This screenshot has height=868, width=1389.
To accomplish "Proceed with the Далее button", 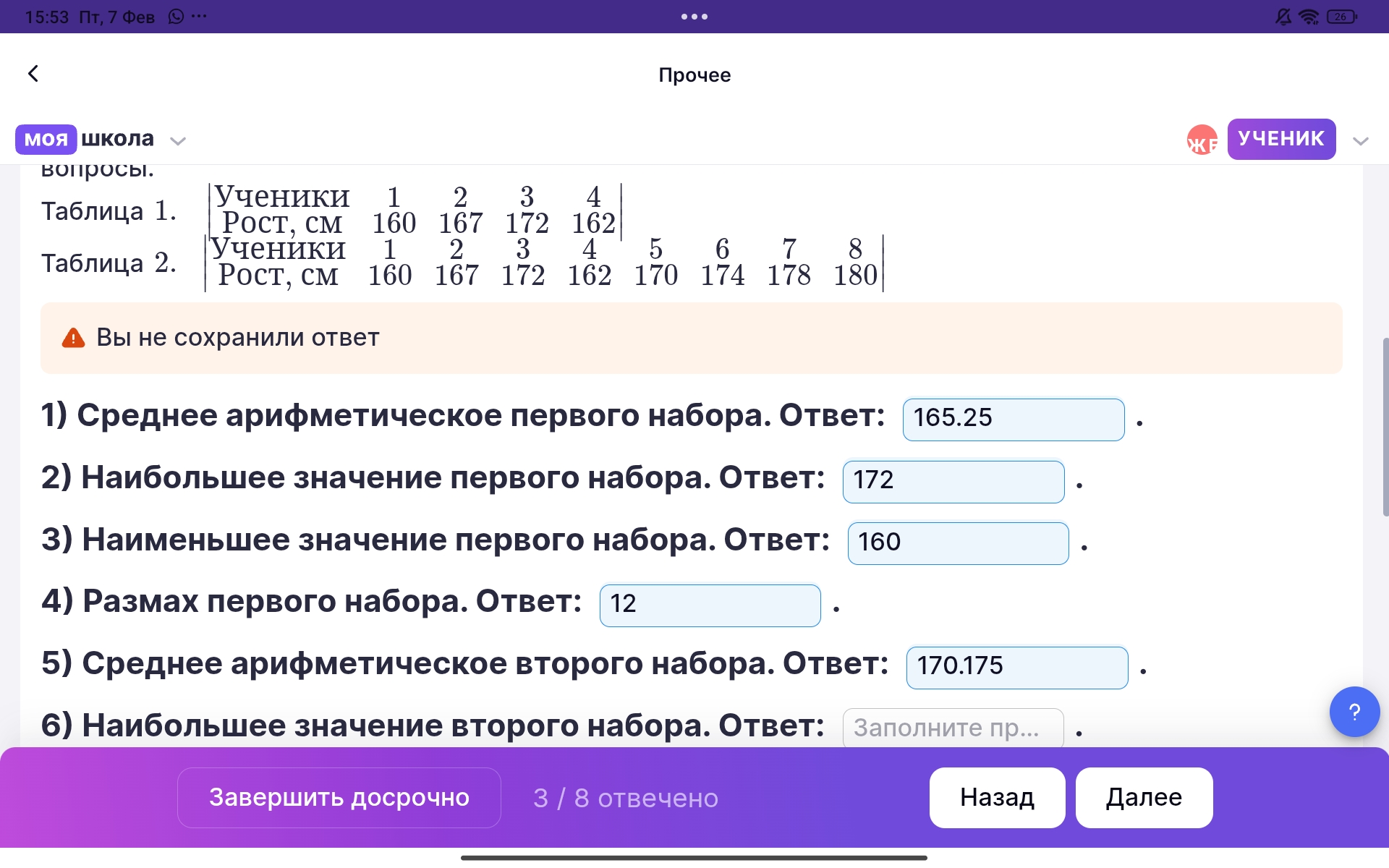I will [x=1143, y=797].
